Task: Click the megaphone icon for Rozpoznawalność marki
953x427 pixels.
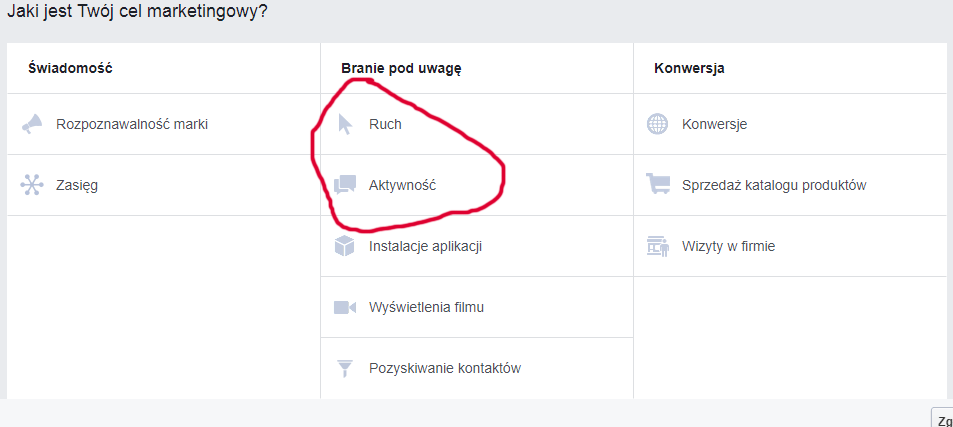Action: click(x=32, y=124)
